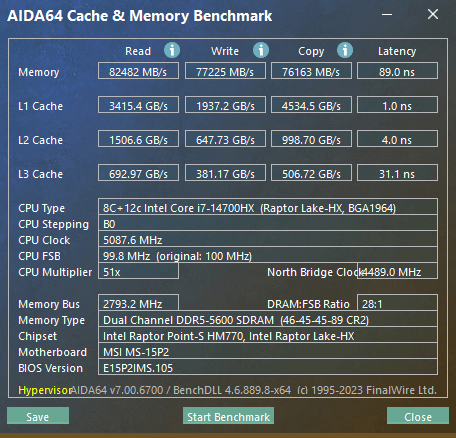Close the window with the X icon
Image resolution: width=456 pixels, height=438 pixels.
click(x=433, y=14)
